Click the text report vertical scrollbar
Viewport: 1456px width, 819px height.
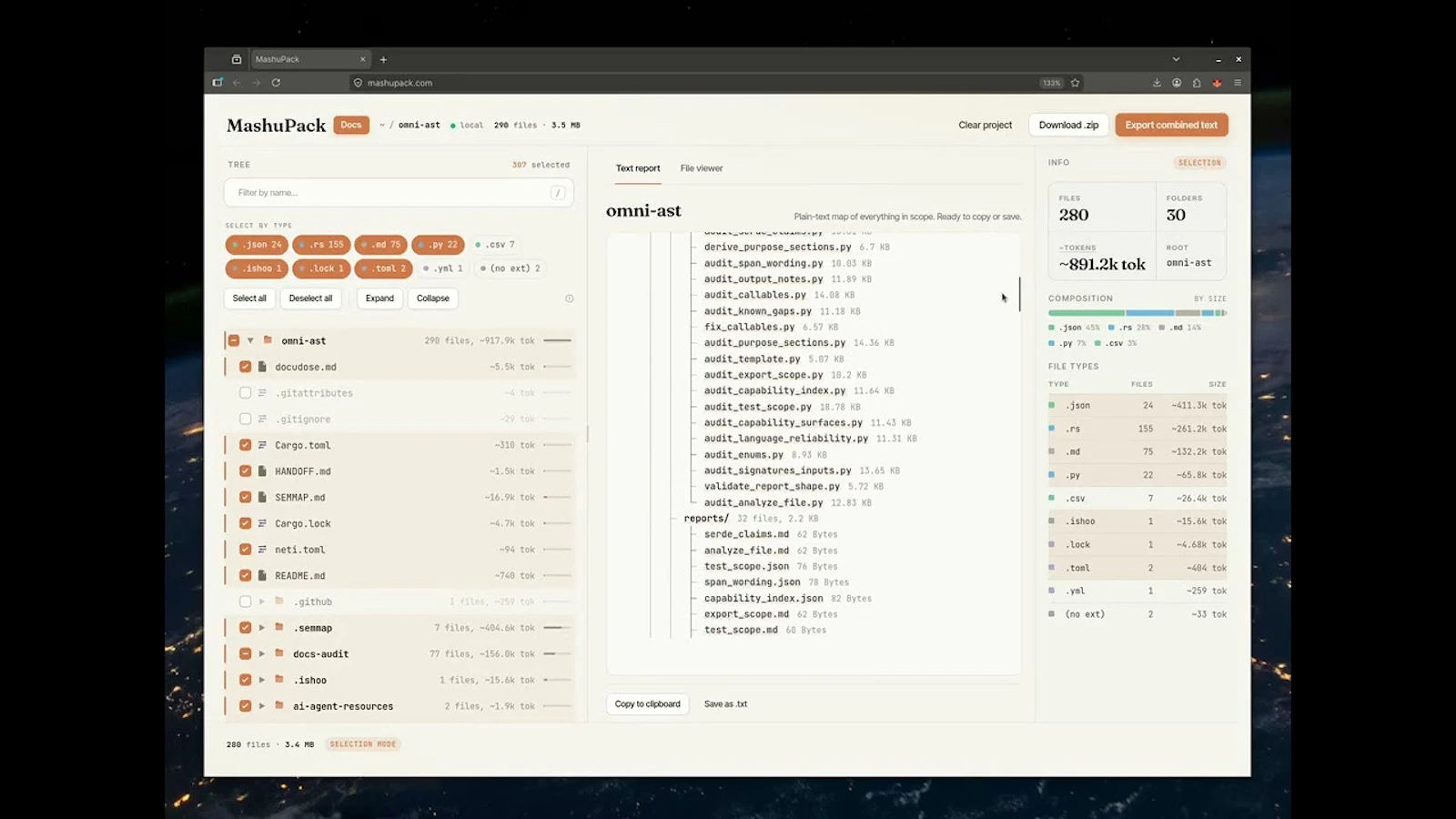point(1019,294)
